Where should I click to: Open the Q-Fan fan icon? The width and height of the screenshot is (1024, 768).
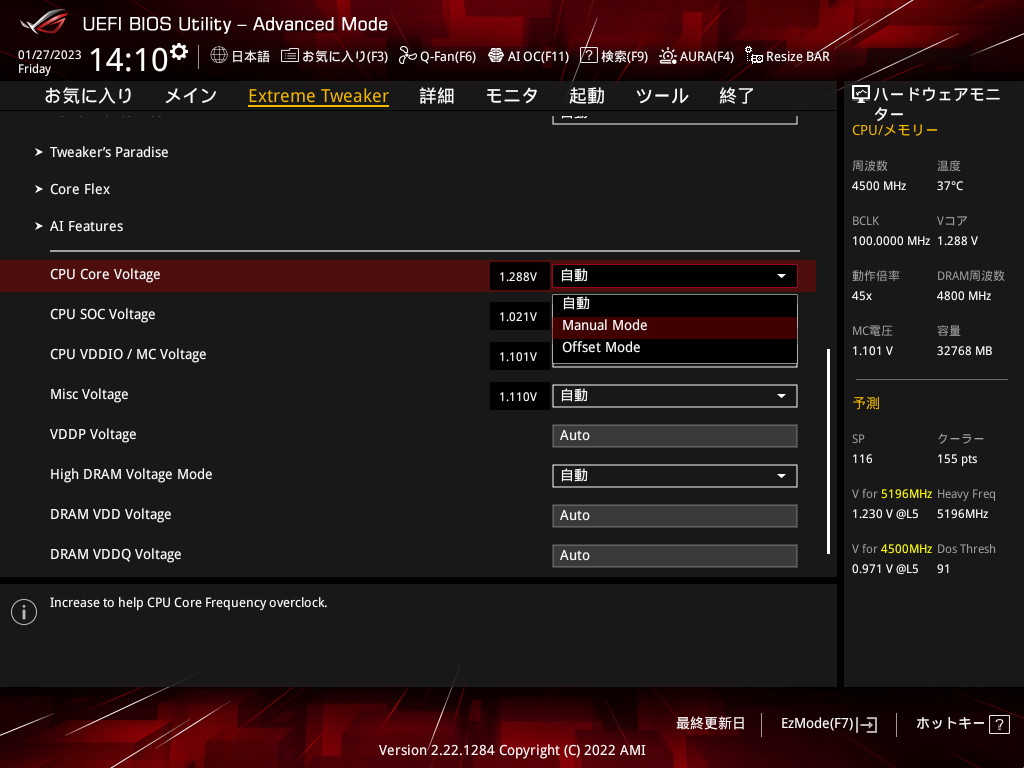408,56
